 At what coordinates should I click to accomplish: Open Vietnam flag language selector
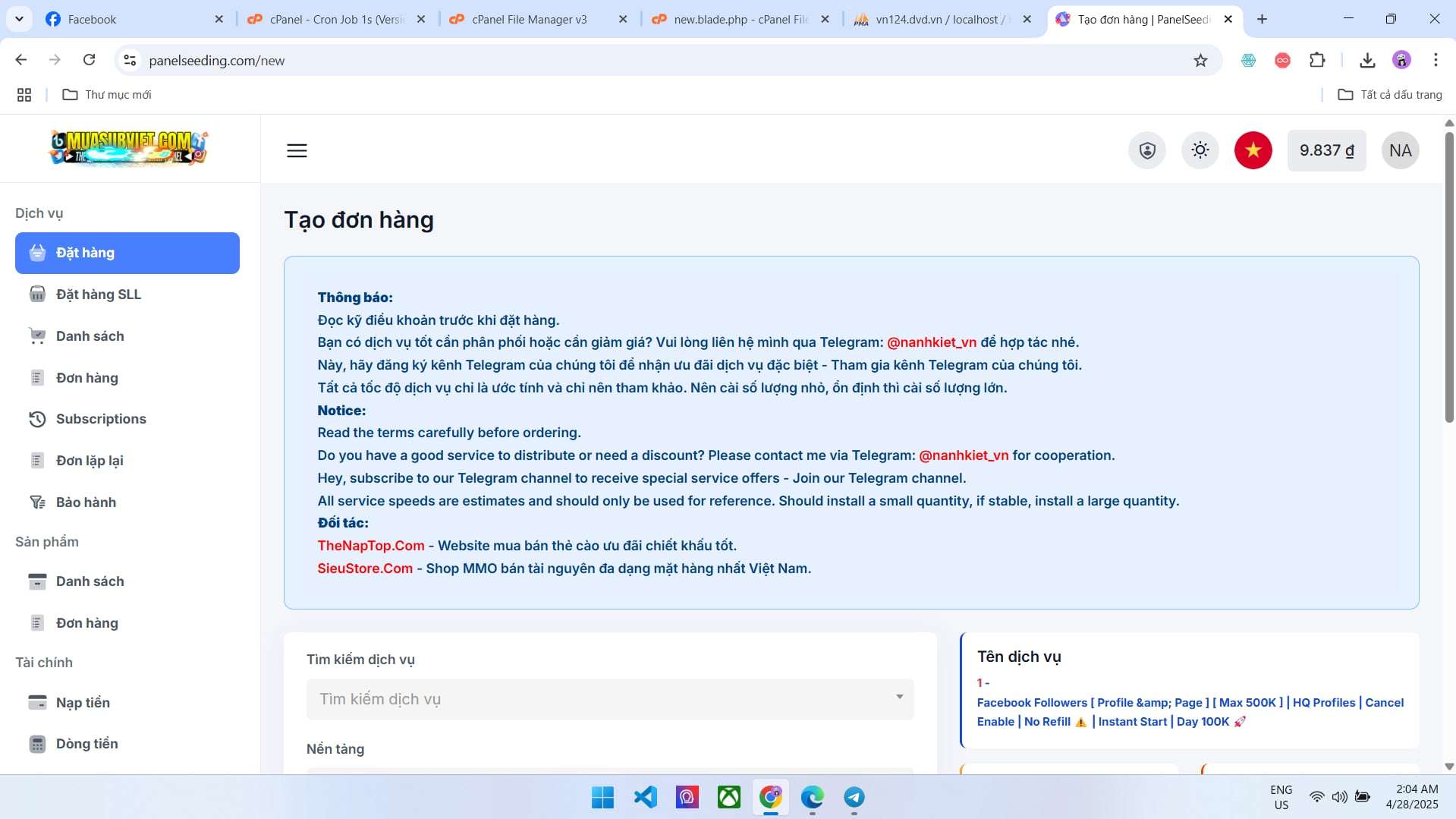[1253, 150]
